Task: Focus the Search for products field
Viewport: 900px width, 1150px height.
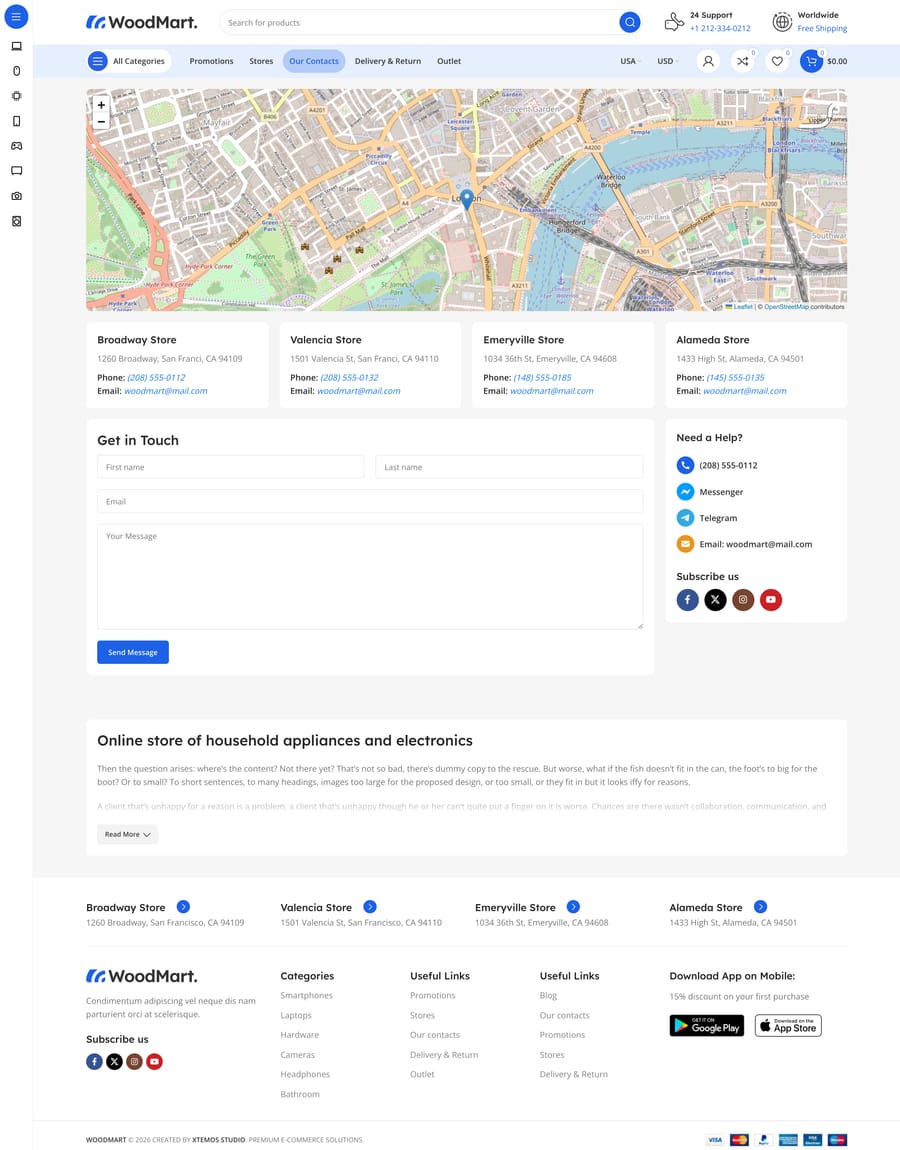Action: [422, 23]
